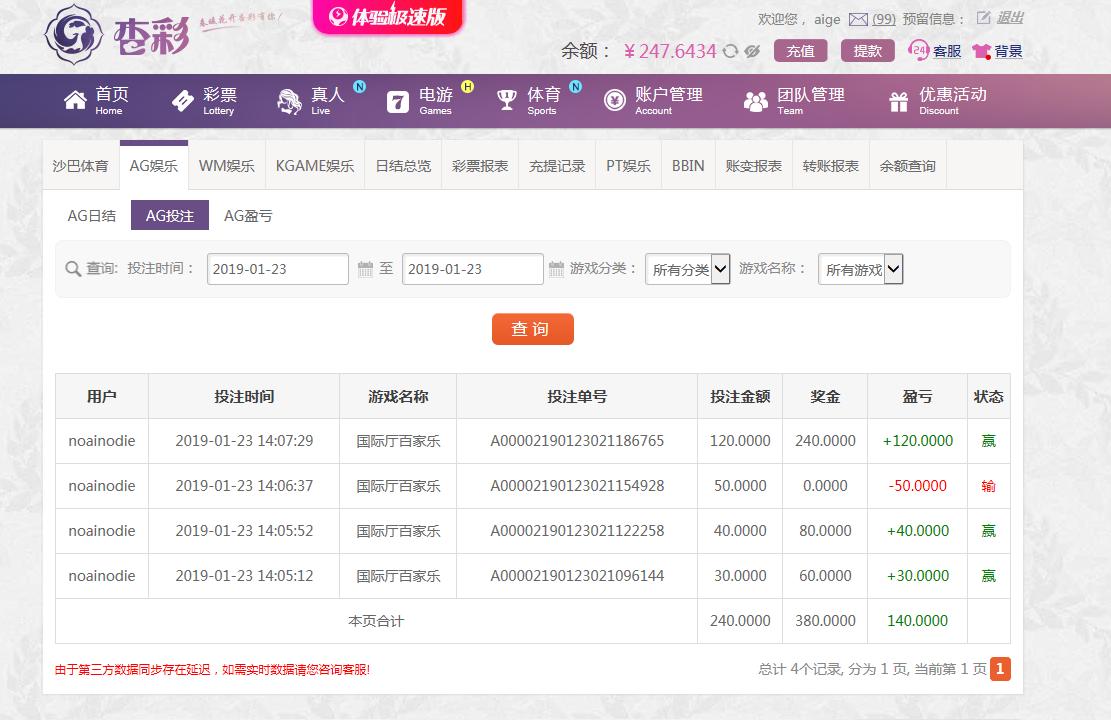Switch to WM娱乐 tab
The width and height of the screenshot is (1111, 720).
pos(227,166)
